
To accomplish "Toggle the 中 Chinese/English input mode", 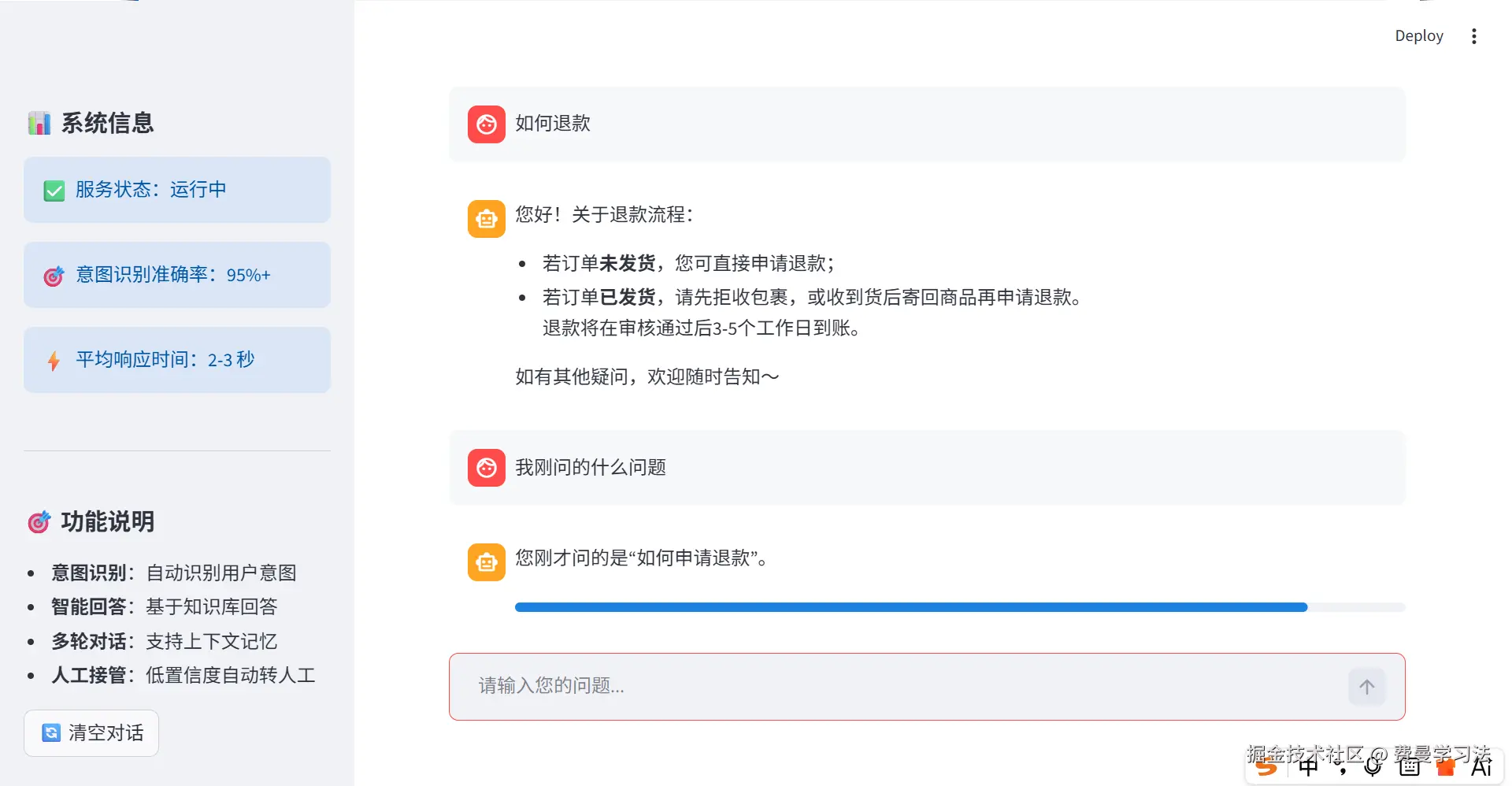I will click(x=1308, y=766).
